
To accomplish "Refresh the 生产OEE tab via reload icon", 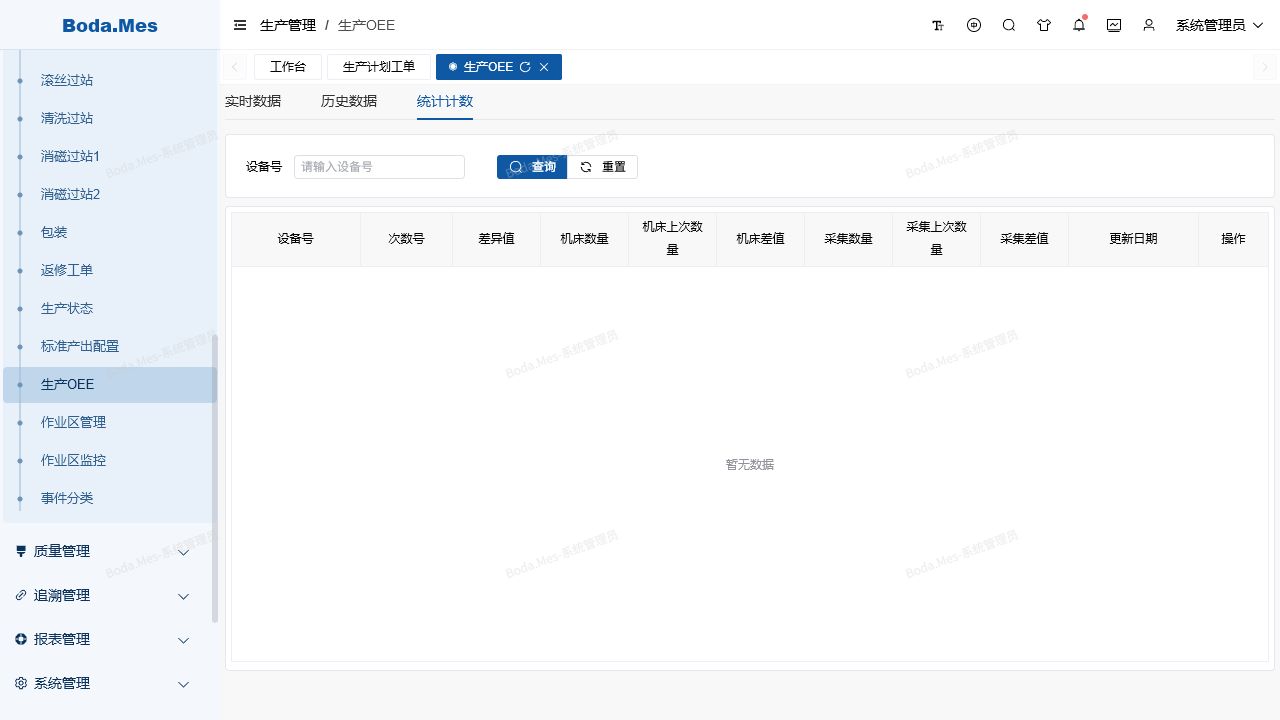I will 525,67.
